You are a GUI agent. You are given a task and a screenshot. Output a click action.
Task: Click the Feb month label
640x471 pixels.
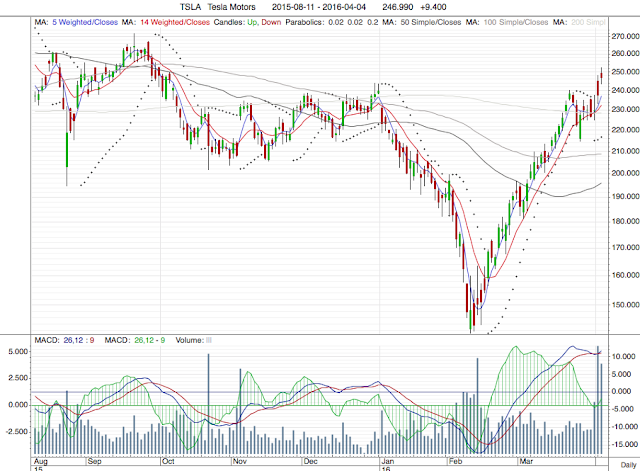455,461
